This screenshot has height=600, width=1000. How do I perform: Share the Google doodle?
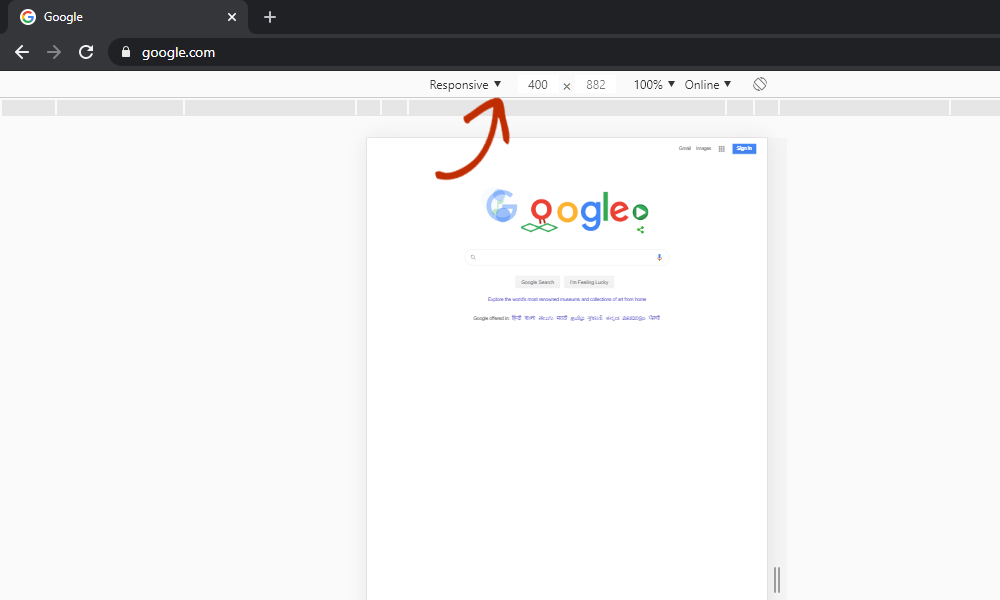click(x=640, y=230)
